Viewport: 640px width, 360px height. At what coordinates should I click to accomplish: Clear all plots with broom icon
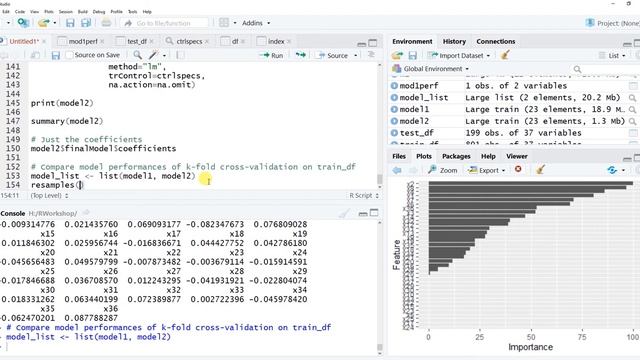click(540, 169)
